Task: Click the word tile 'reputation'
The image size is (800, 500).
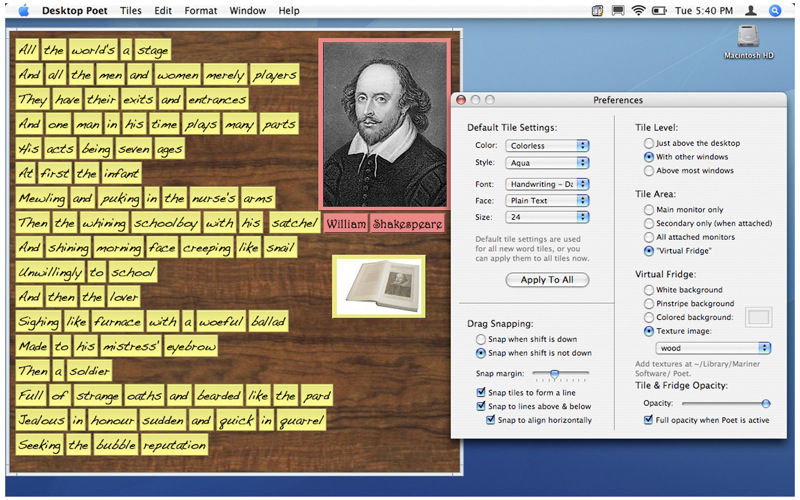Action: click(x=174, y=445)
